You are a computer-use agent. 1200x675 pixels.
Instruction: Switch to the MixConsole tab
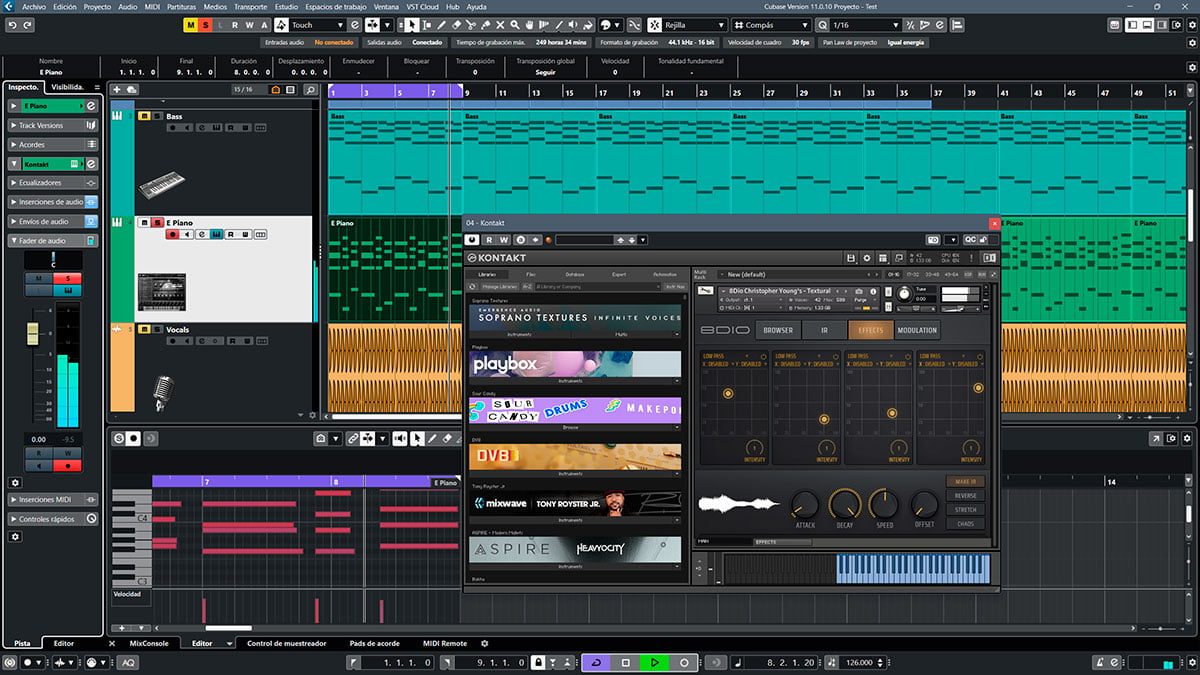149,644
